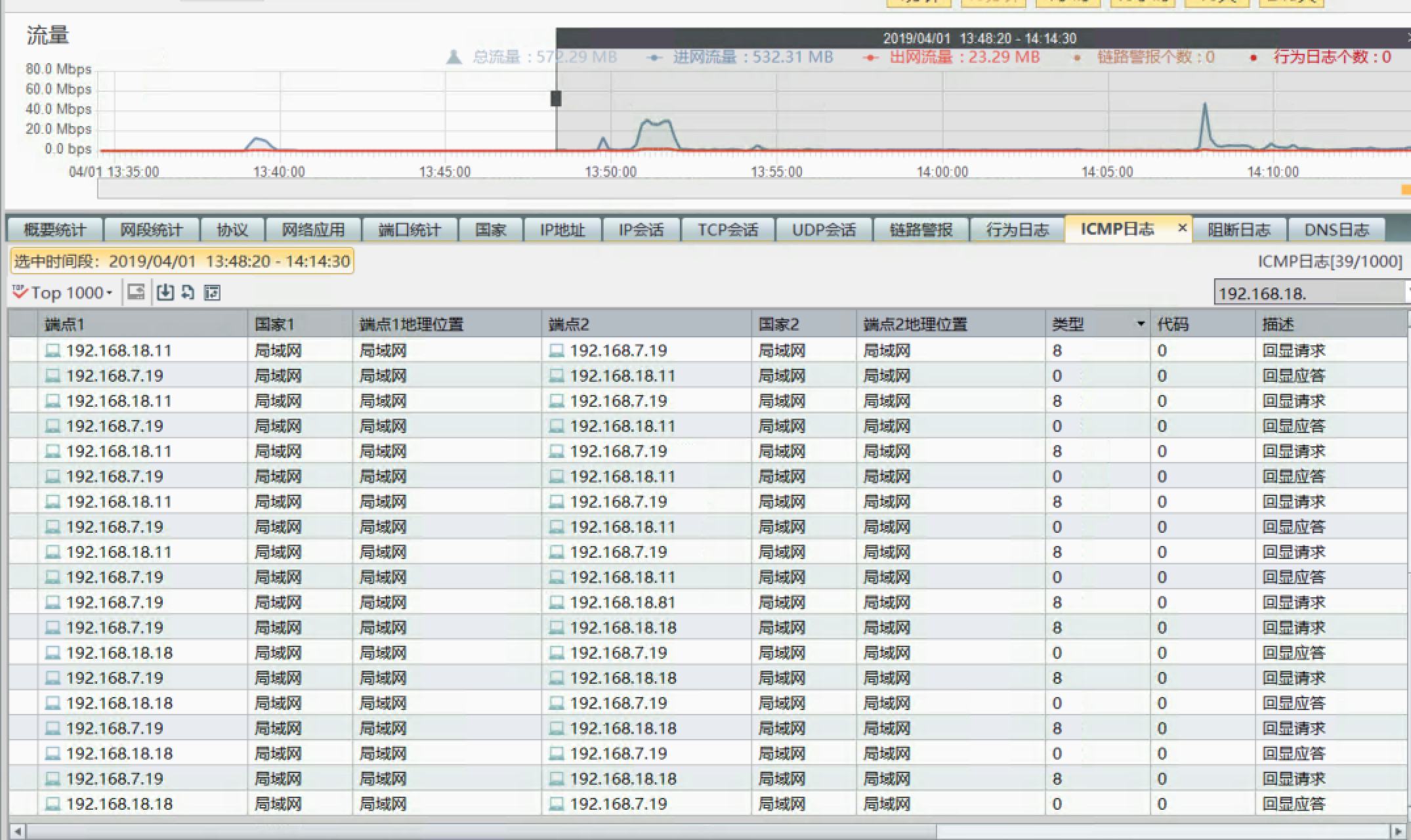Image resolution: width=1411 pixels, height=840 pixels.
Task: Go to the 链路警报 tab
Action: [920, 230]
